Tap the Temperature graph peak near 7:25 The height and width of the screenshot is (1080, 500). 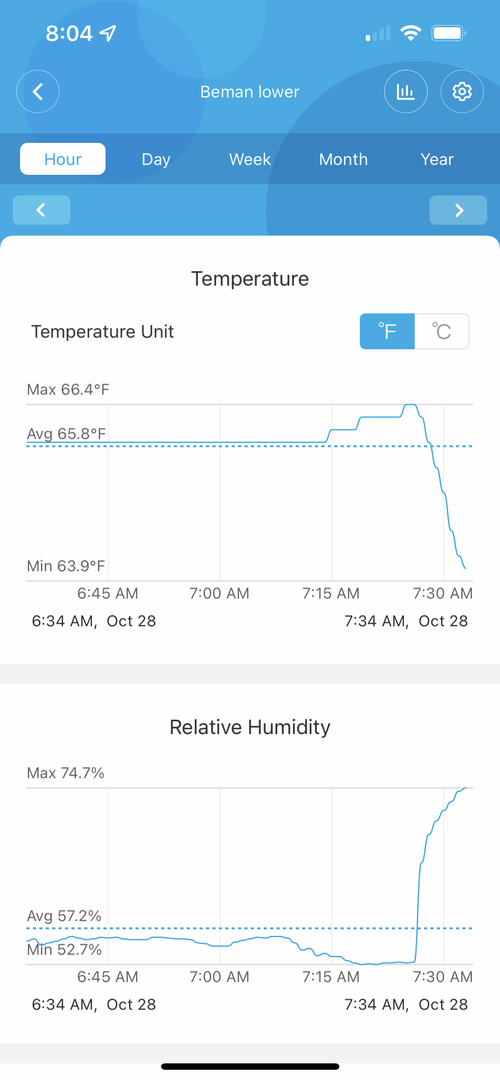pyautogui.click(x=410, y=405)
